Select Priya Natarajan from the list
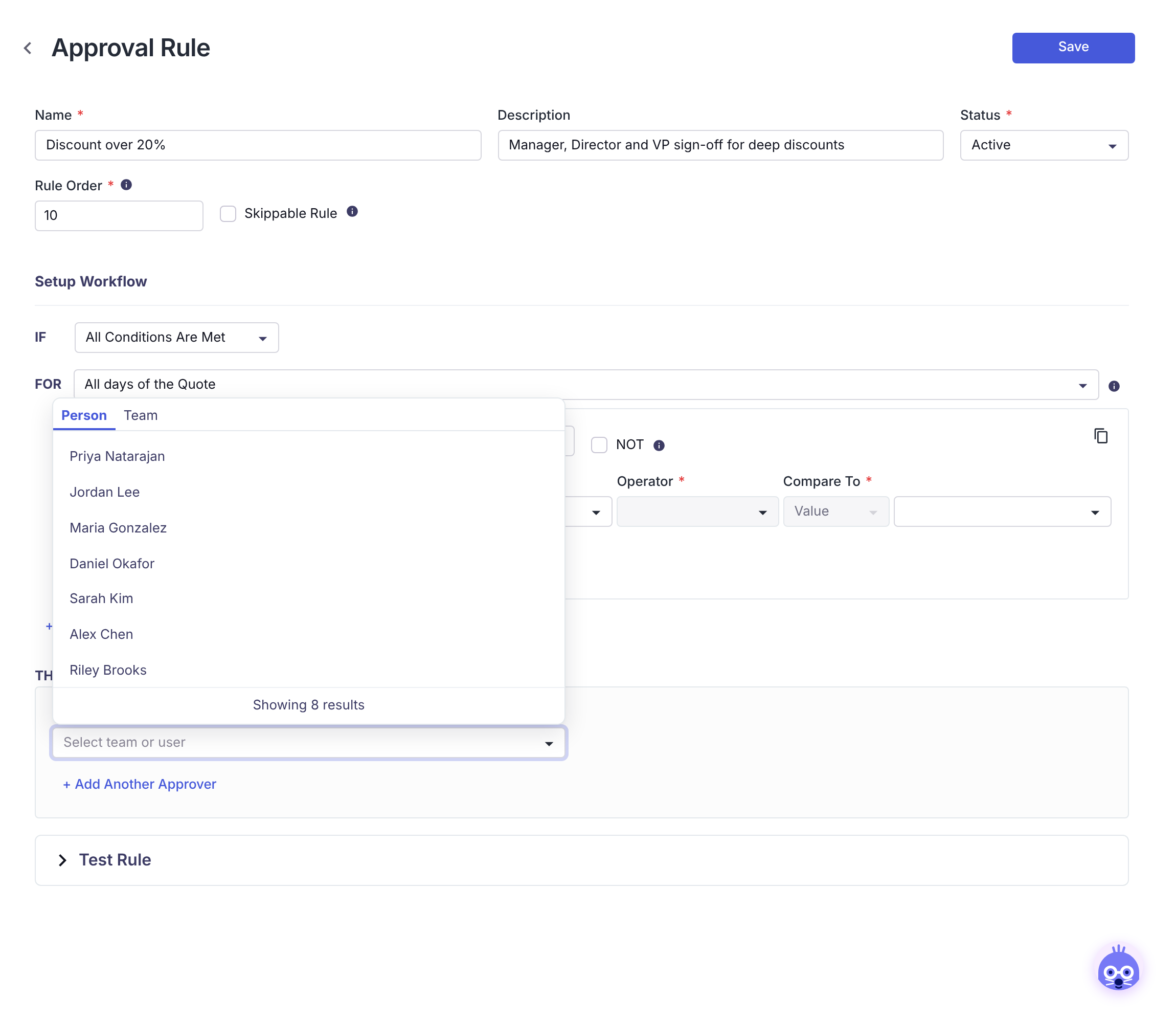 coord(309,457)
